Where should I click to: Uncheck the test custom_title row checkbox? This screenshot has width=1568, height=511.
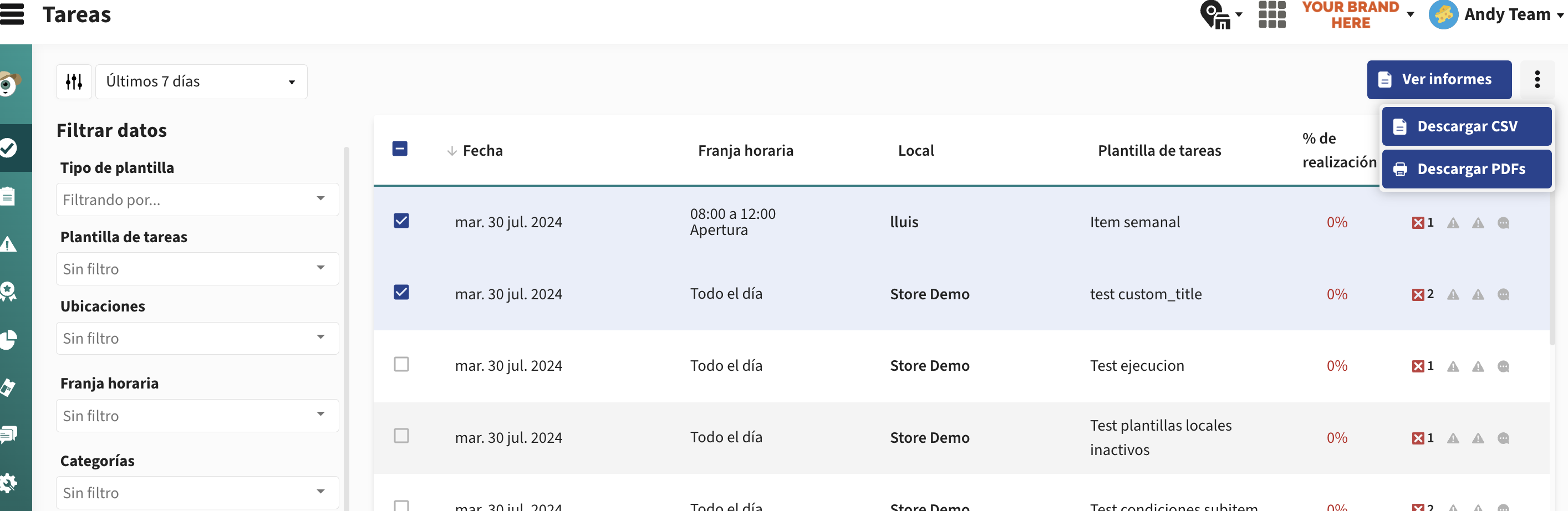coord(401,292)
